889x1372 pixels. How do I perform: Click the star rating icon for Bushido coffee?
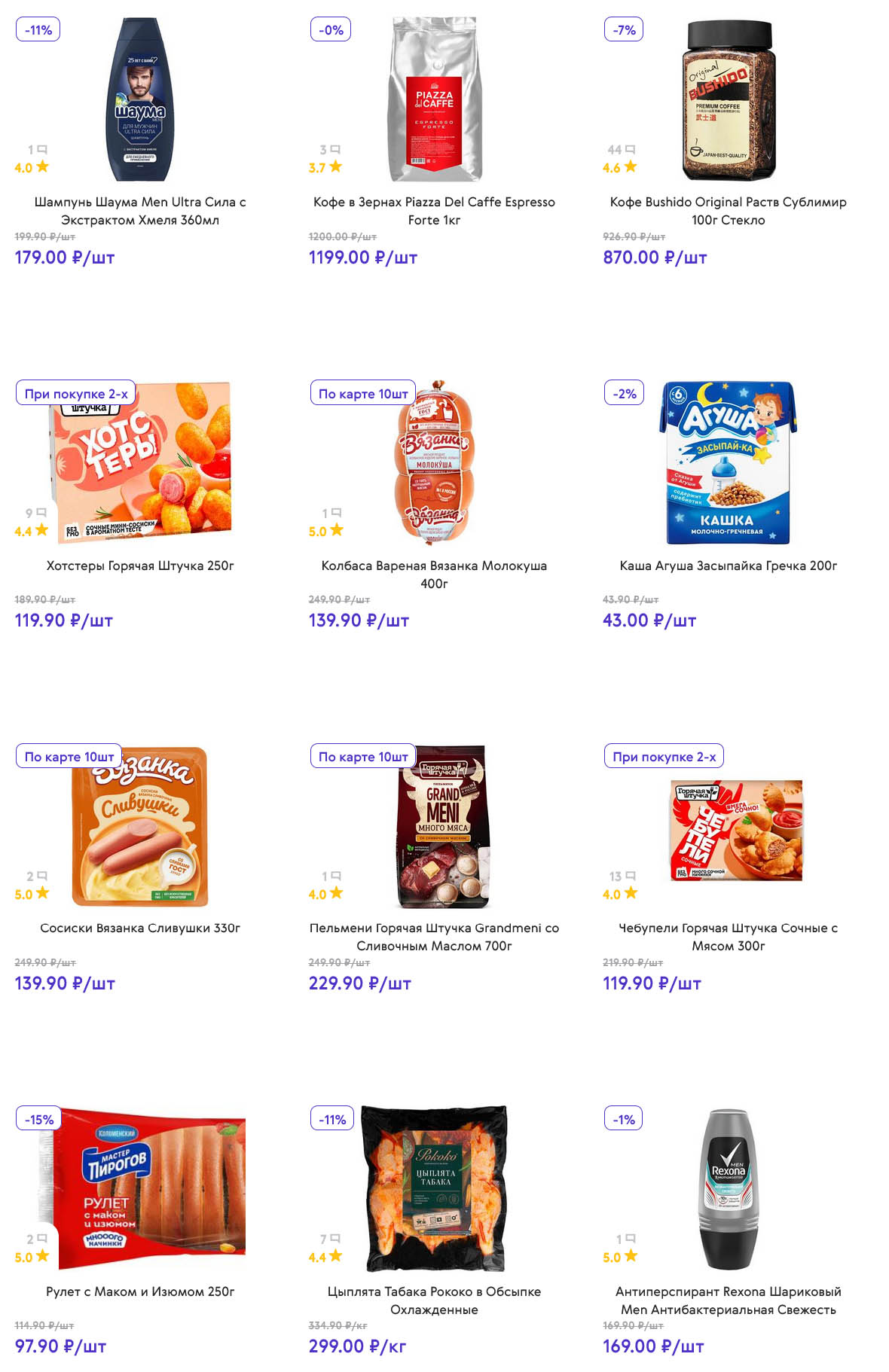pos(631,166)
